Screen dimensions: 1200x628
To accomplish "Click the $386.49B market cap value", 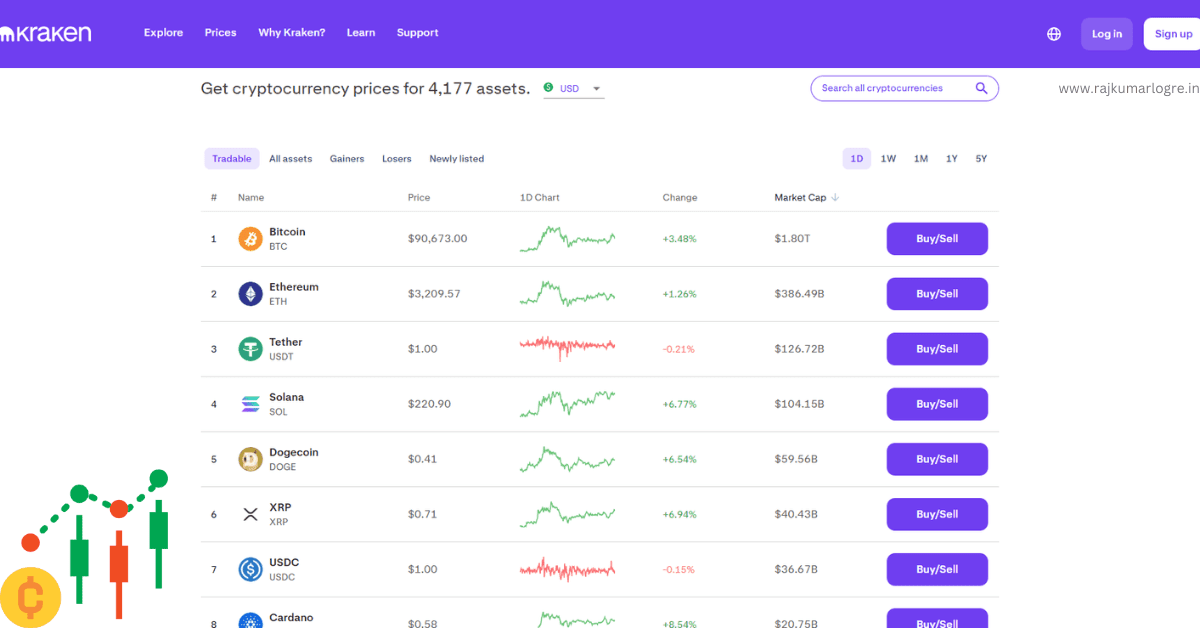I will tap(799, 294).
